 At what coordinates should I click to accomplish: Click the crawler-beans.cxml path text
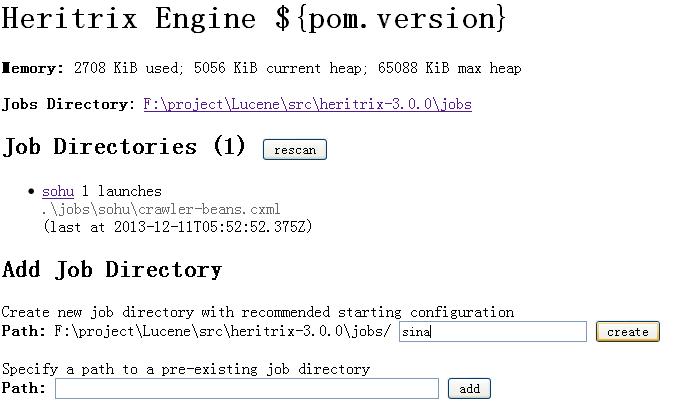point(161,209)
